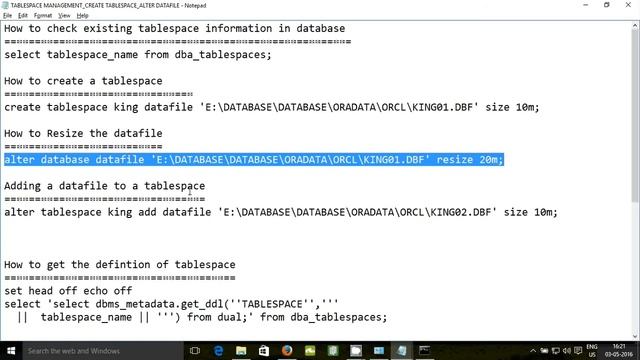Click the 'How to create a tablespace' heading
This screenshot has width=640, height=360.
pos(83,81)
